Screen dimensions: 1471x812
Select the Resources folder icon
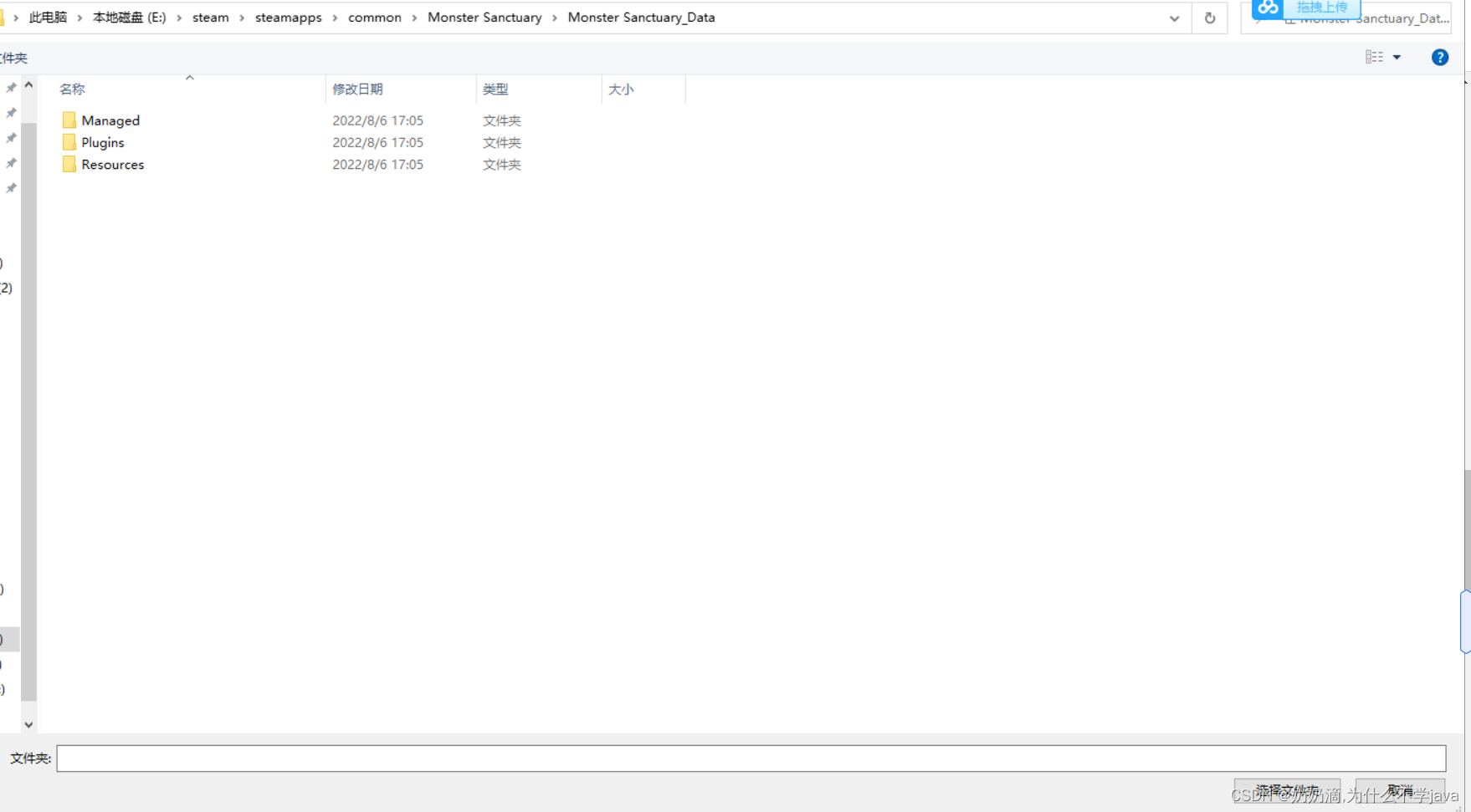point(69,165)
